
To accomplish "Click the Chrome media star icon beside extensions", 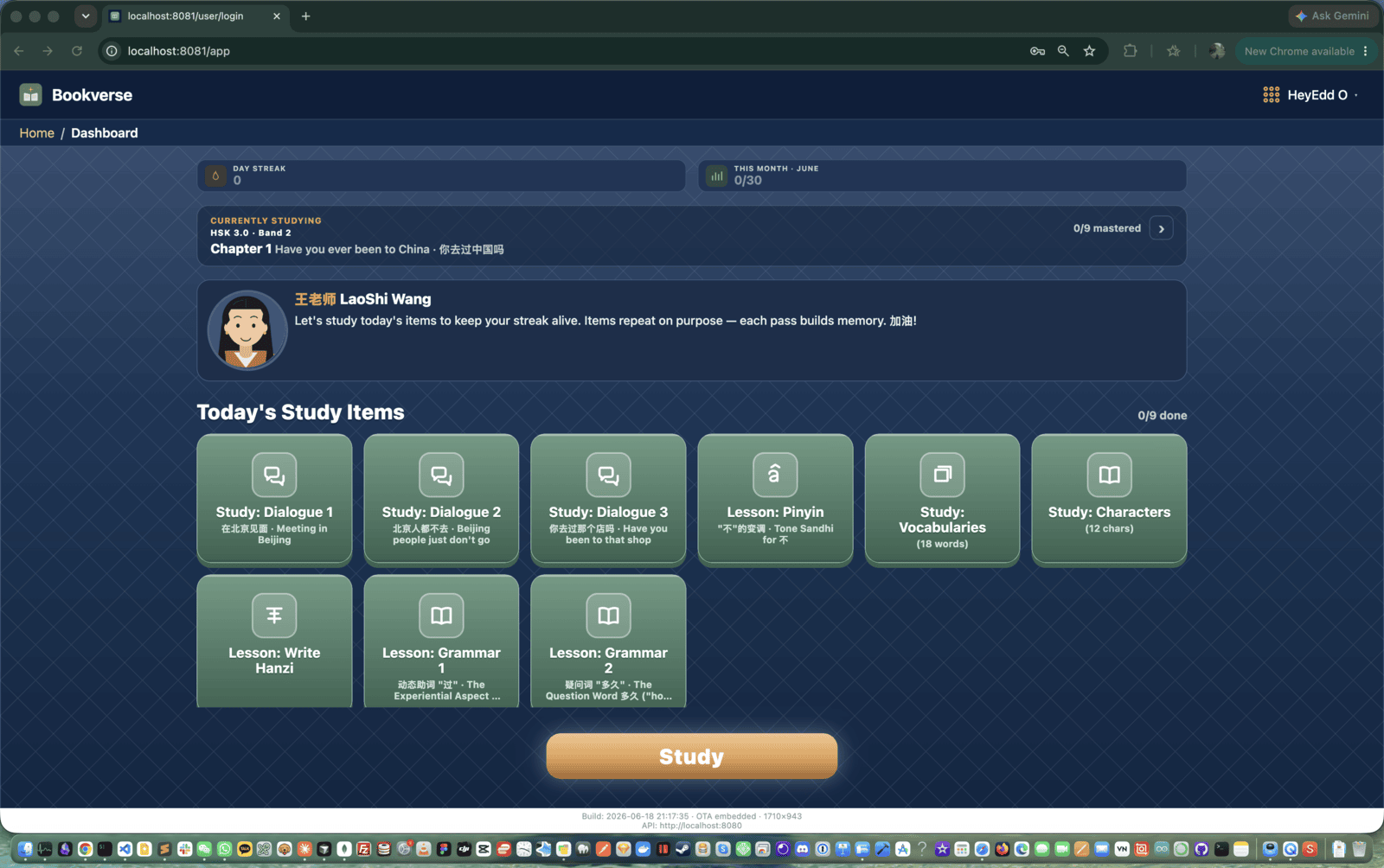I will [1173, 51].
